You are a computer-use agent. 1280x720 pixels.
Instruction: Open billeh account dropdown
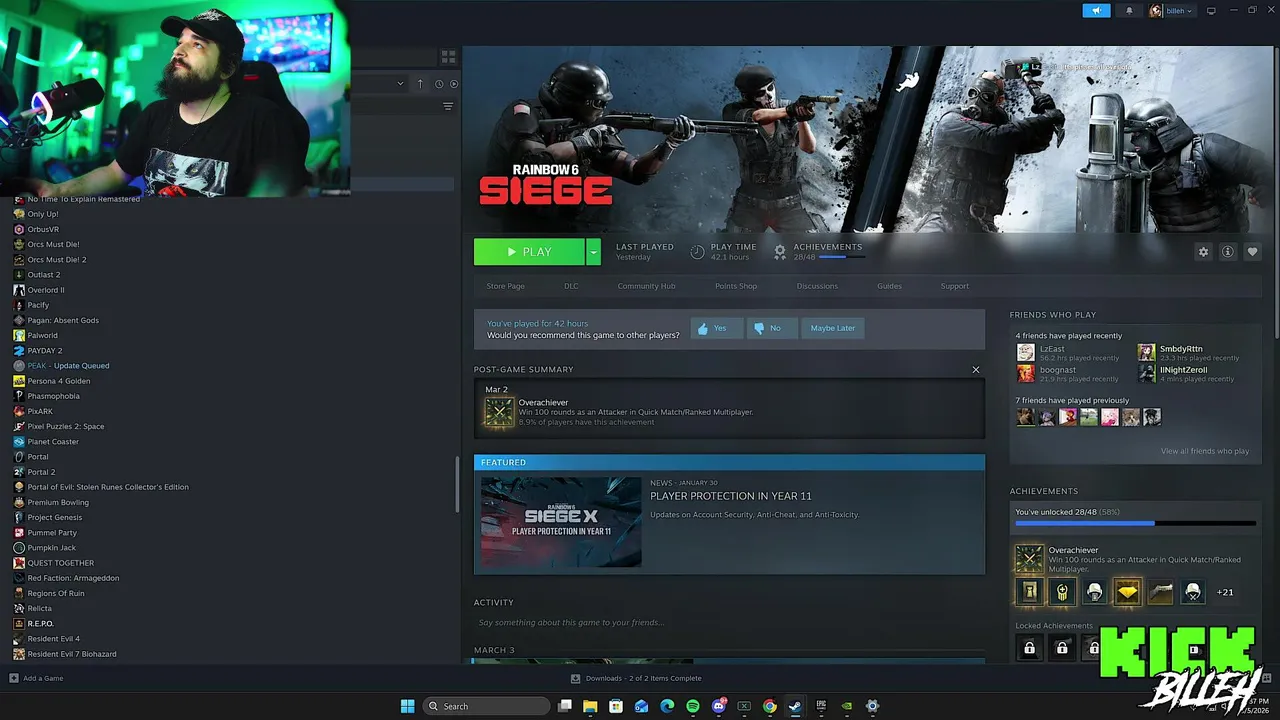click(1171, 11)
